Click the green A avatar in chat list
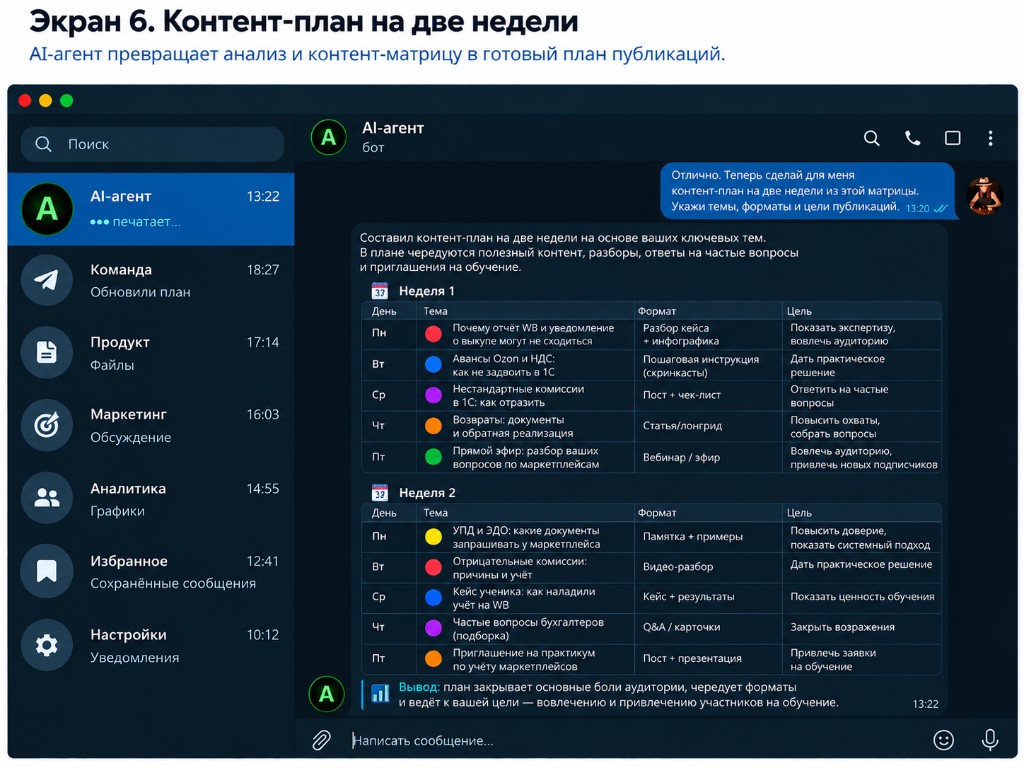The width and height of the screenshot is (1024, 768). tap(46, 209)
